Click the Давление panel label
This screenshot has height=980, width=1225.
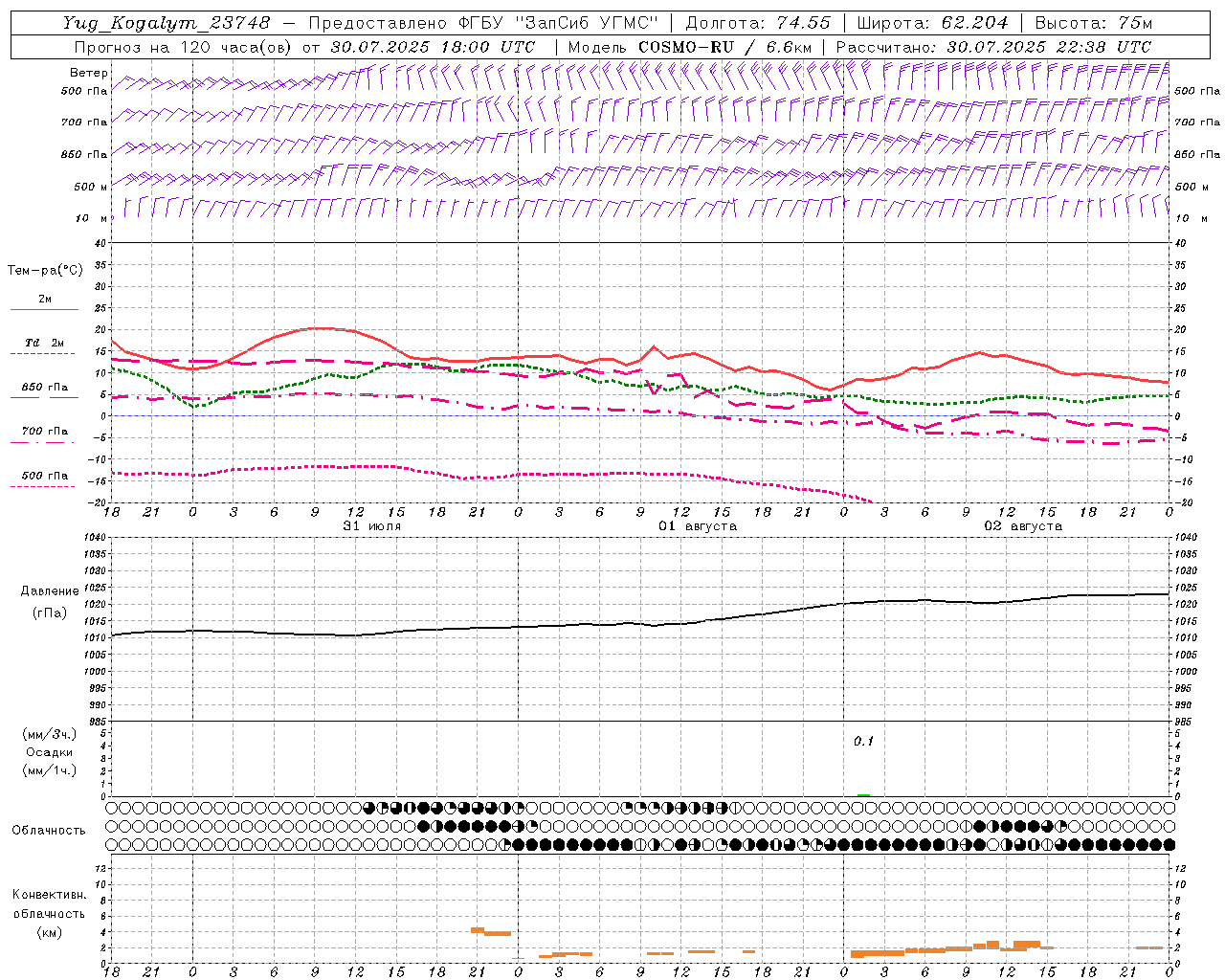coord(50,591)
